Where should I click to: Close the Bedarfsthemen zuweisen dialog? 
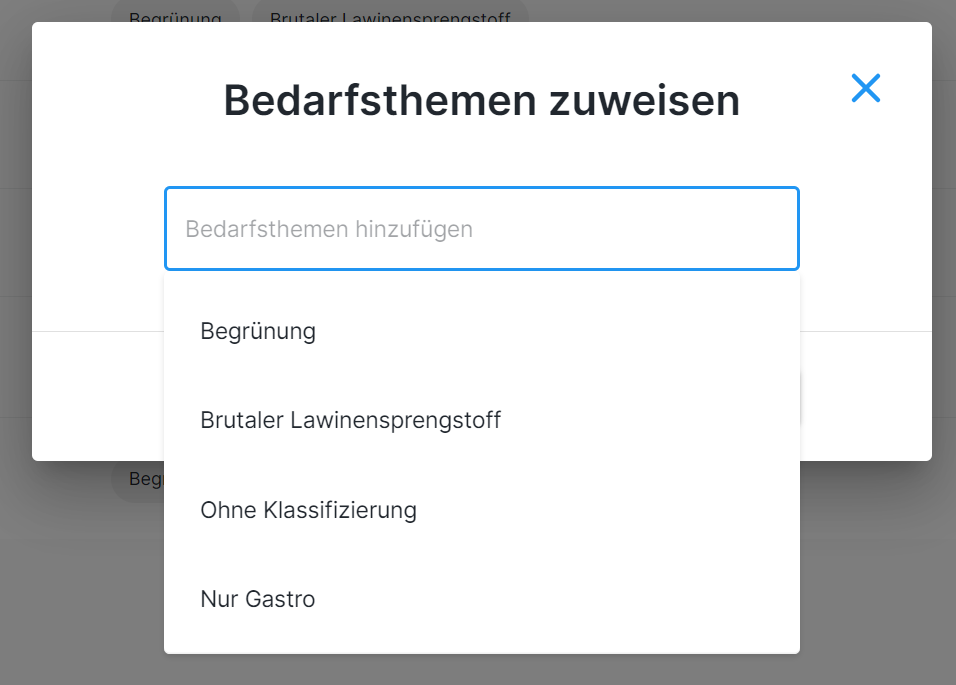865,88
